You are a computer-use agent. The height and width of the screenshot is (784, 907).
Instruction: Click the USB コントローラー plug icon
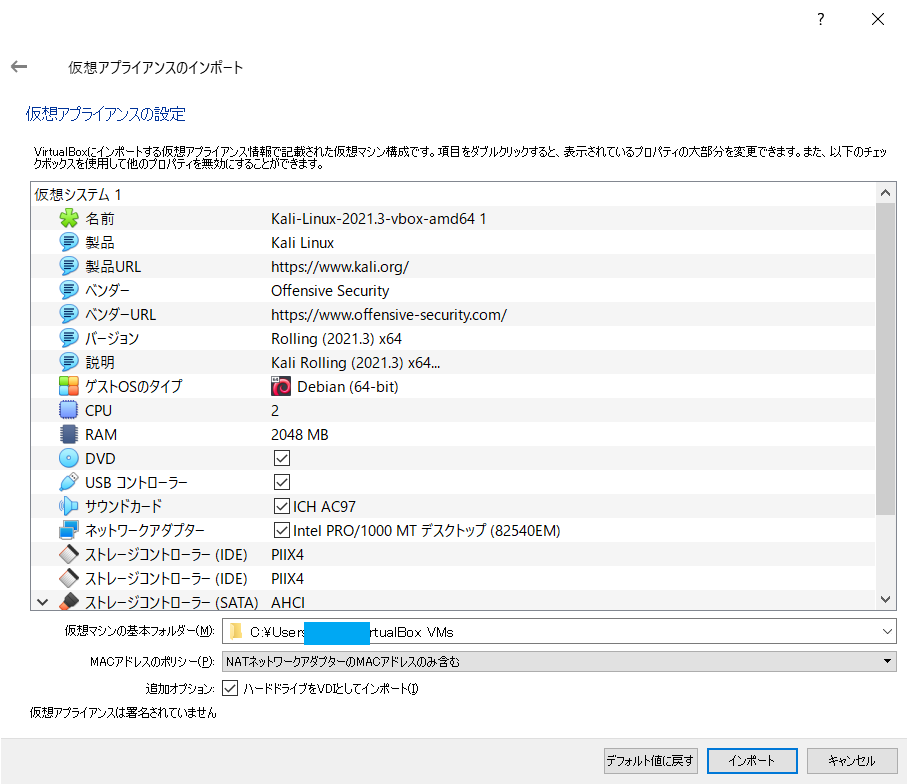pos(69,482)
